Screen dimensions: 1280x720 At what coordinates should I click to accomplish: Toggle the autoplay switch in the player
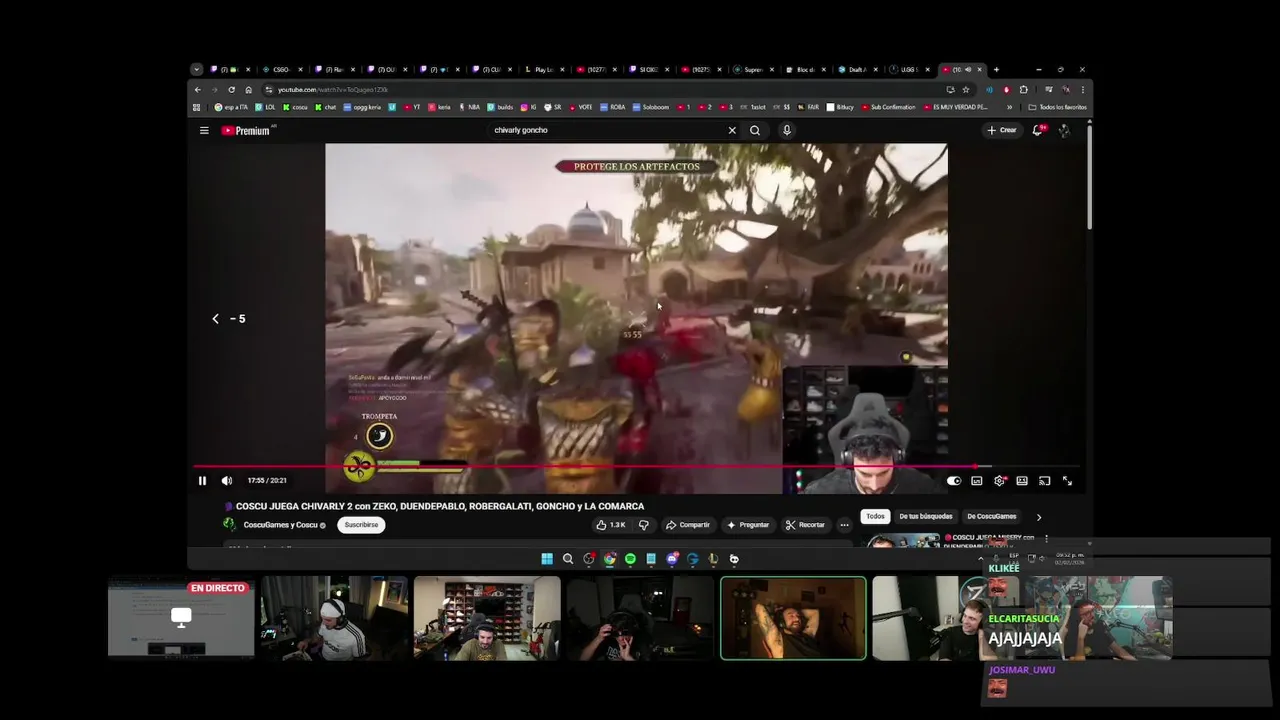pyautogui.click(x=954, y=481)
